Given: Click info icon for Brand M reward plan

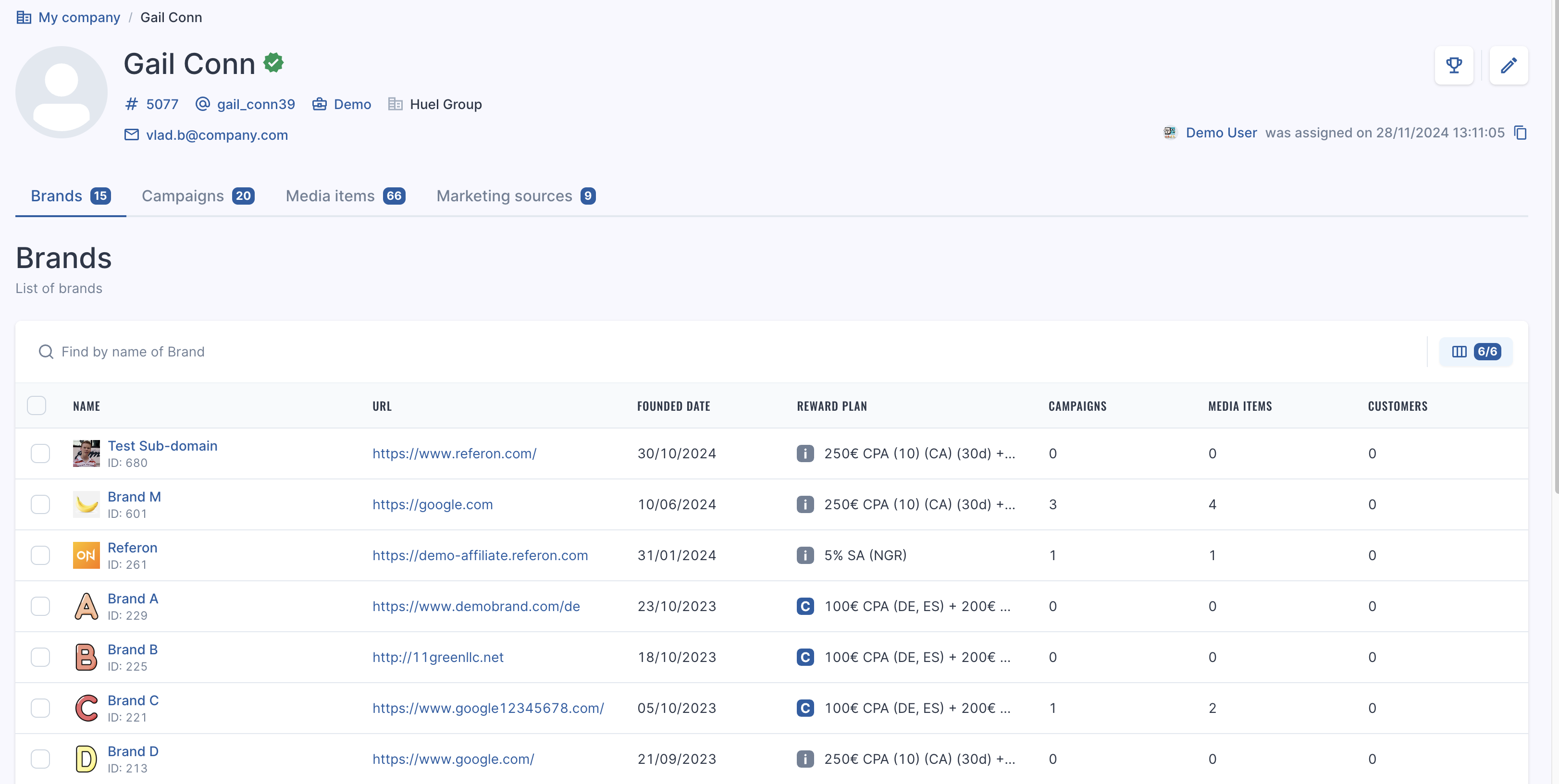Looking at the screenshot, I should (x=805, y=504).
